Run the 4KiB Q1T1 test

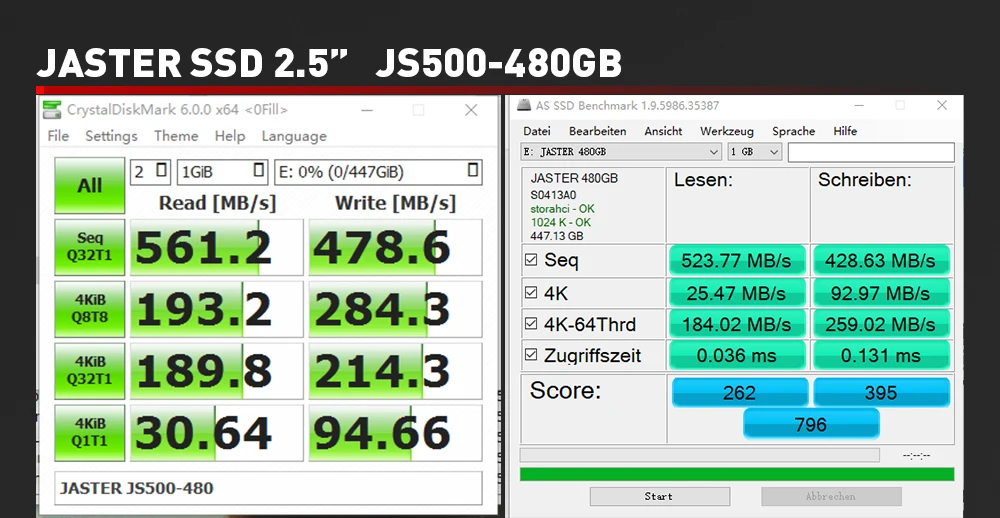[89, 433]
